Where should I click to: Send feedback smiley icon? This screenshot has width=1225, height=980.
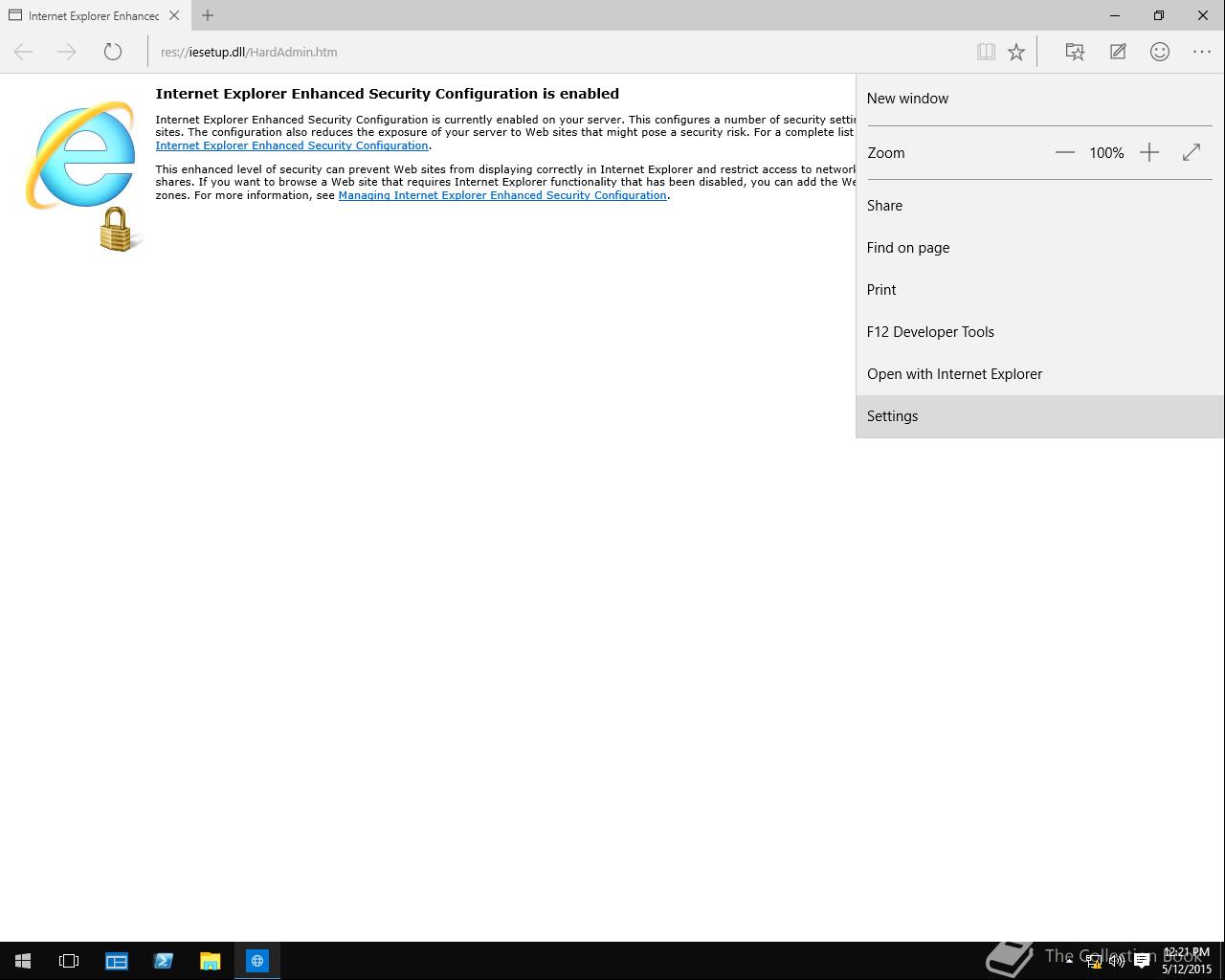click(x=1160, y=52)
